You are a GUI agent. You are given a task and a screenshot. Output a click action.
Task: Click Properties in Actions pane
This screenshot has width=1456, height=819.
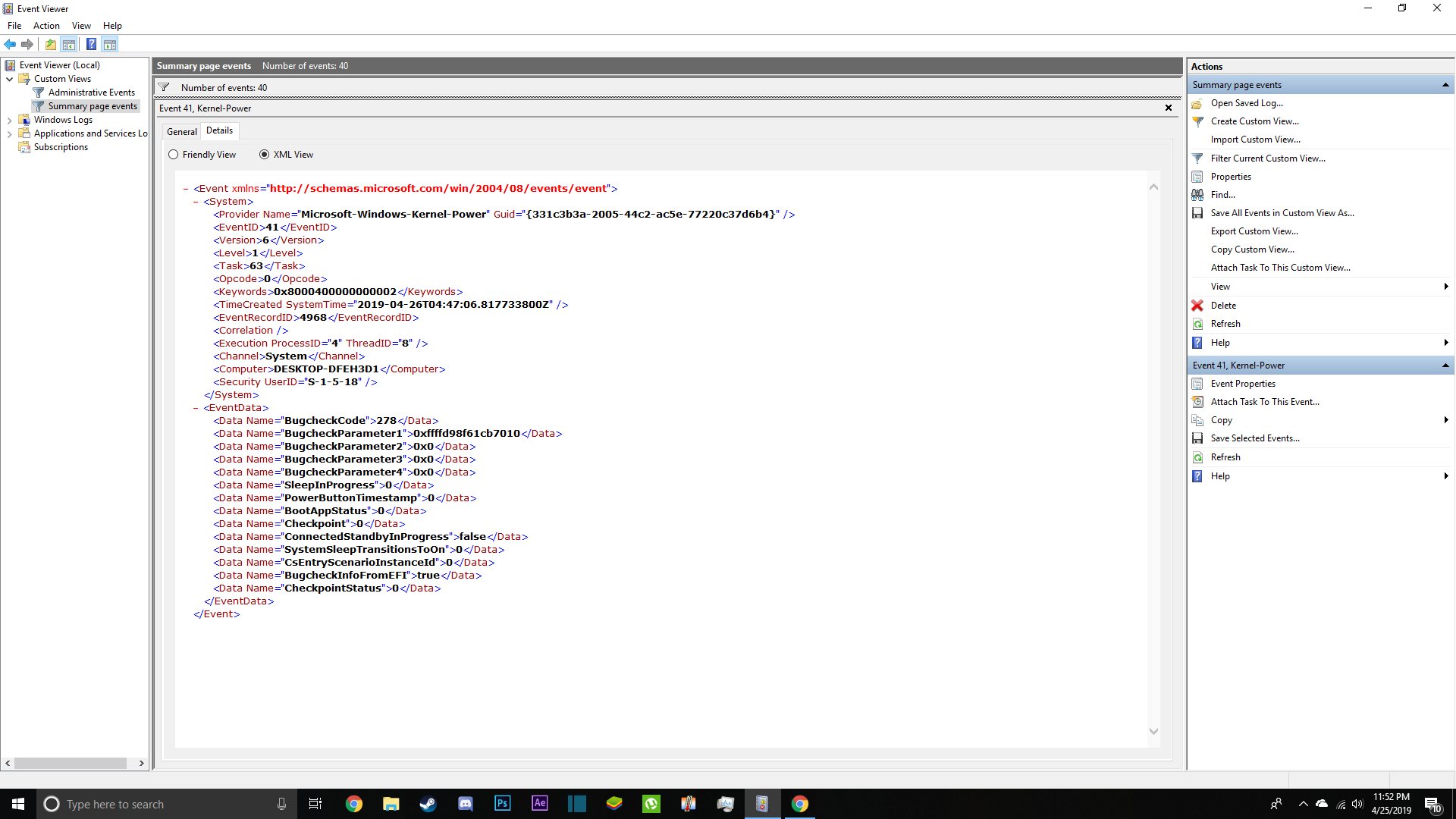pyautogui.click(x=1231, y=177)
